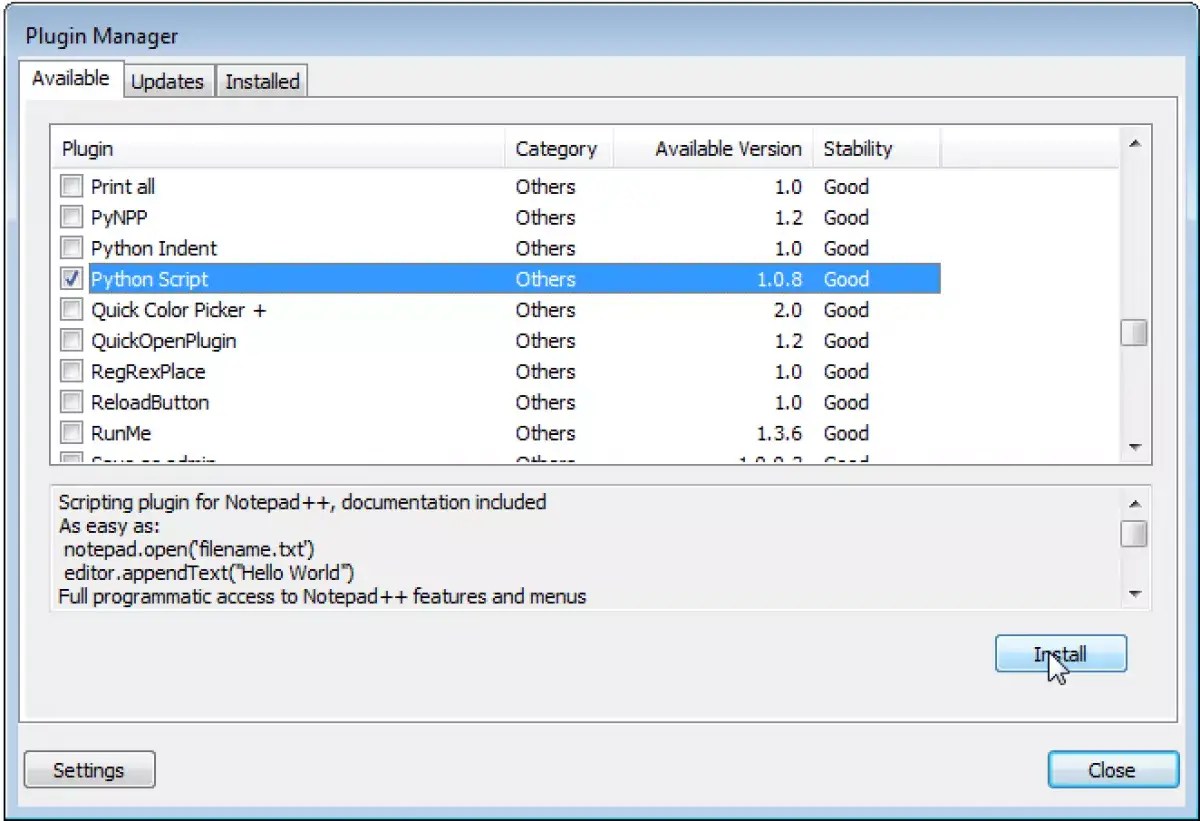This screenshot has width=1200, height=821.
Task: Check the RunMe plugin checkbox
Action: [71, 433]
